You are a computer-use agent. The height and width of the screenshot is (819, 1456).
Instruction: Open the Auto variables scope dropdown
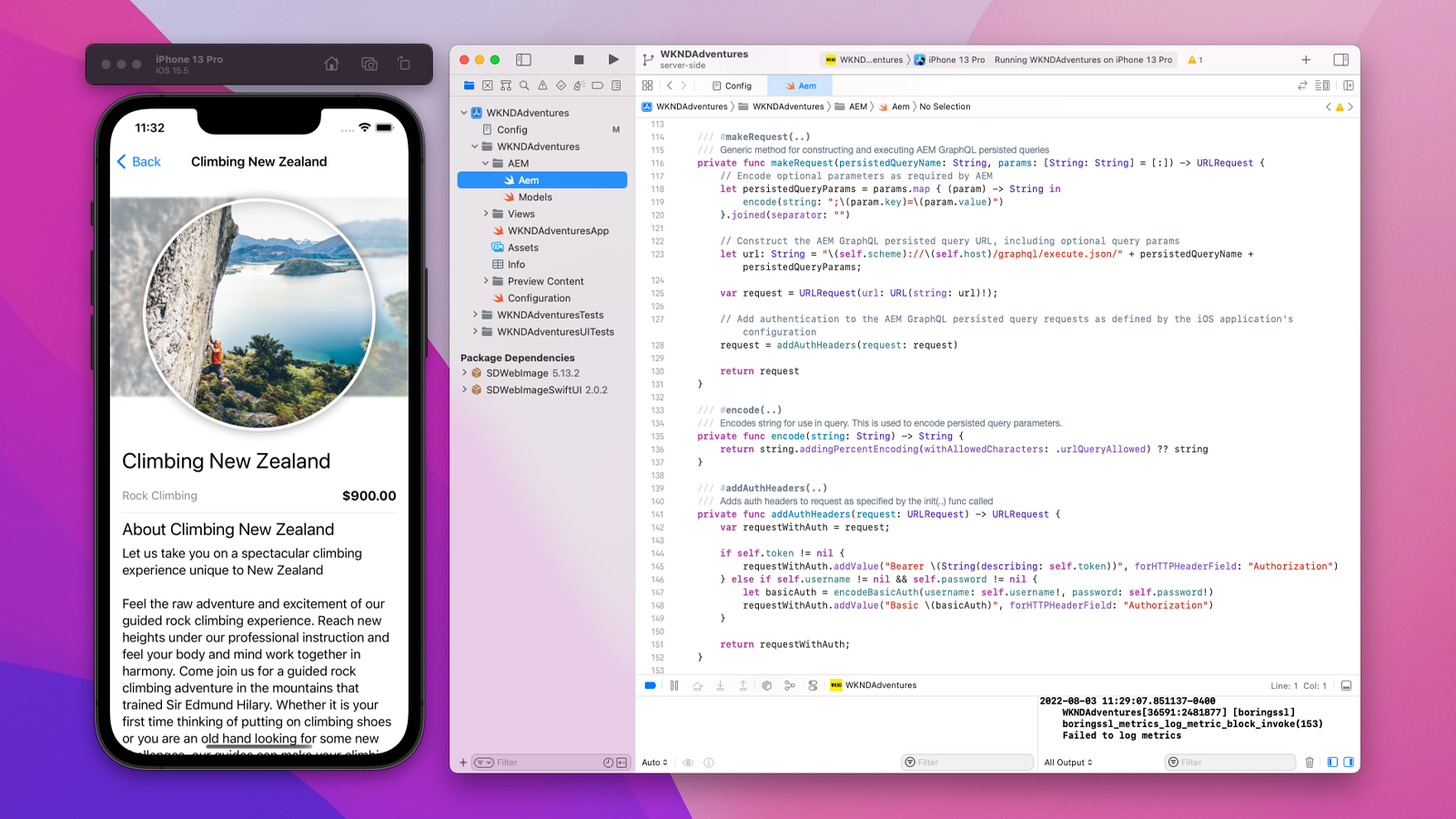point(654,763)
